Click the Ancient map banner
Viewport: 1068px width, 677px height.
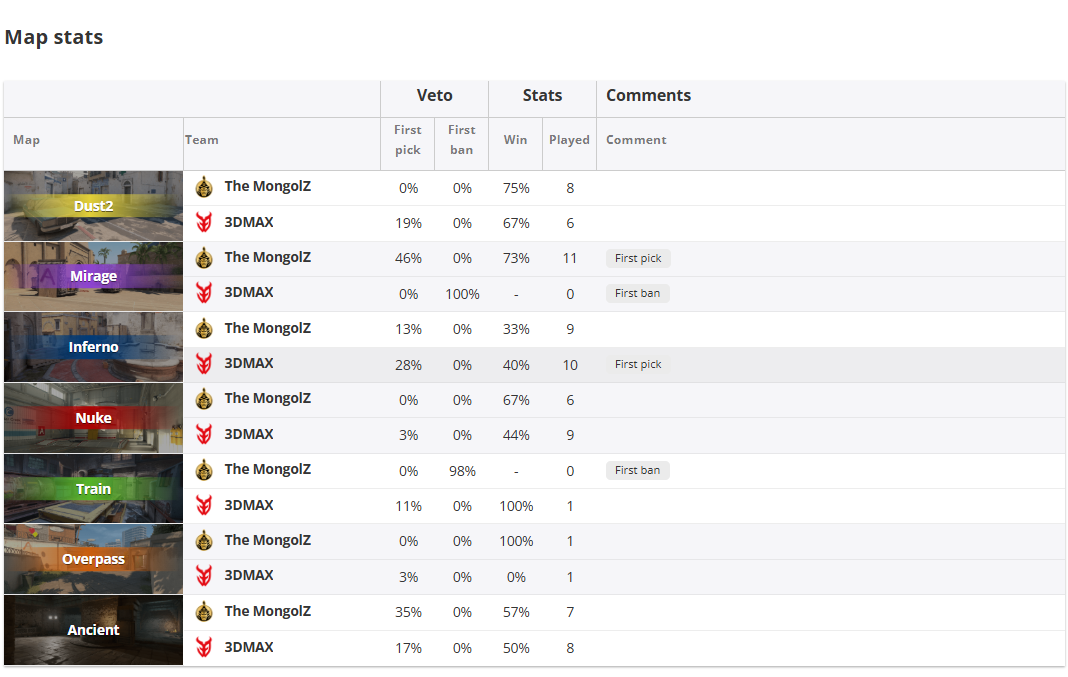pos(93,630)
